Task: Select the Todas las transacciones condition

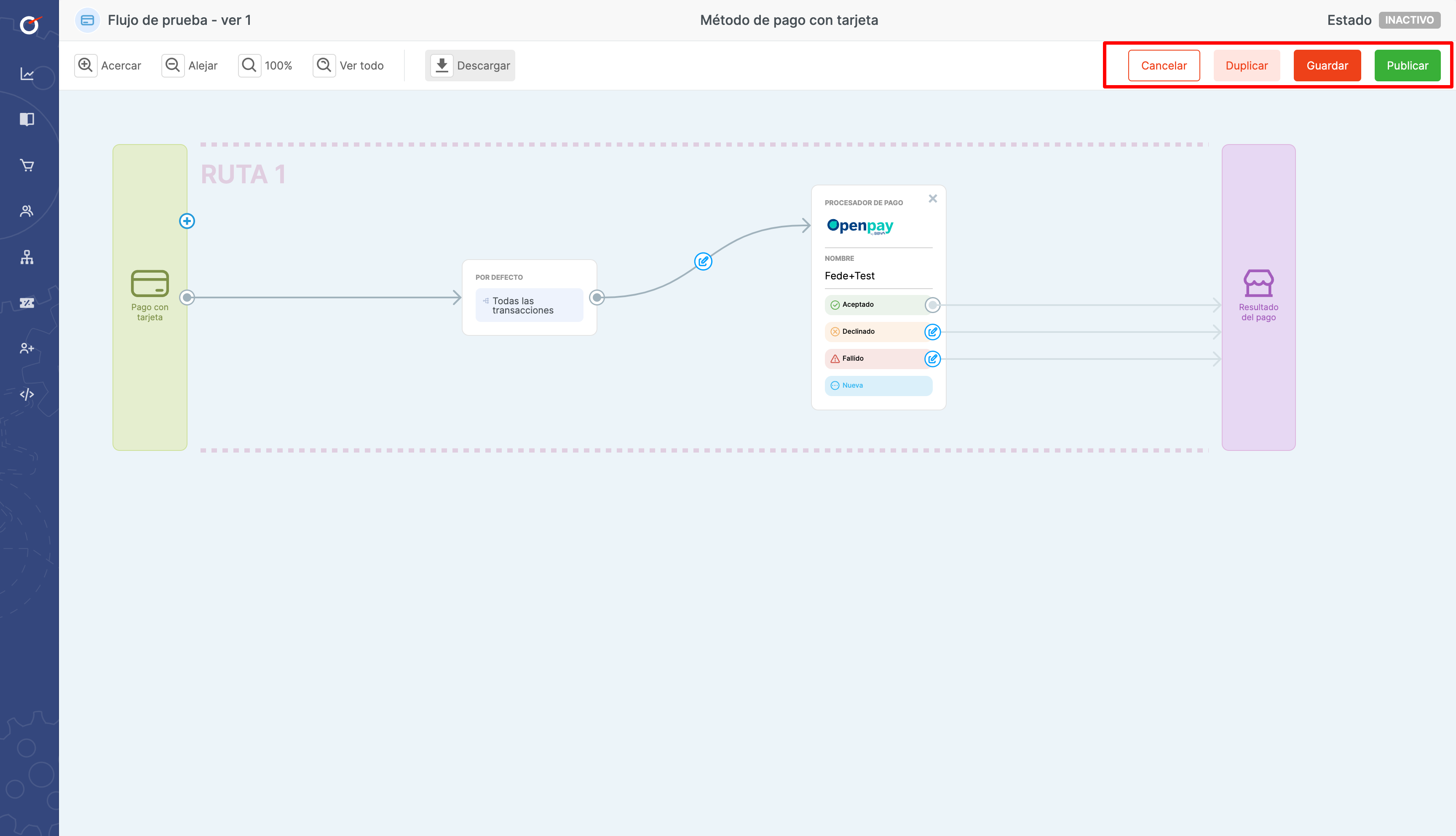Action: coord(529,305)
